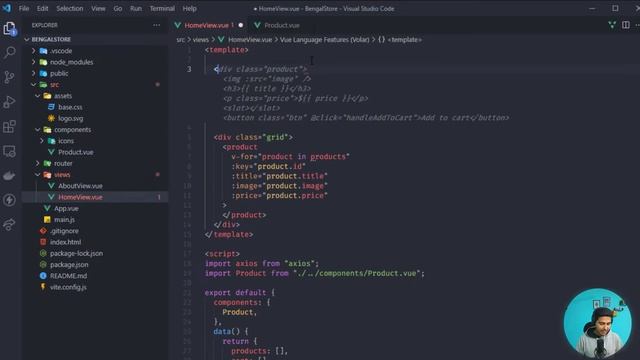Open vite.config.js in the explorer
The width and height of the screenshot is (640, 360).
coord(68,287)
